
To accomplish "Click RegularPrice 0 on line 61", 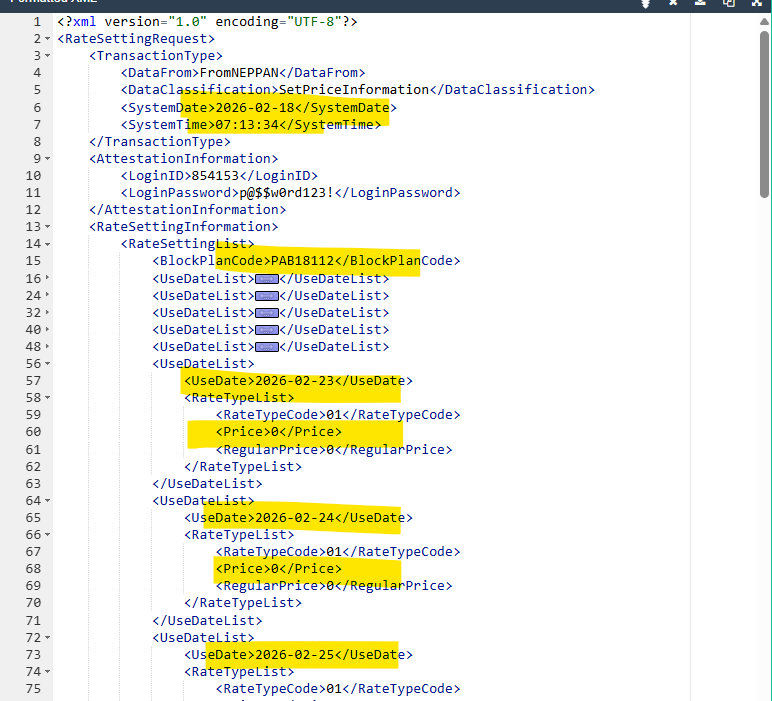I will [334, 449].
